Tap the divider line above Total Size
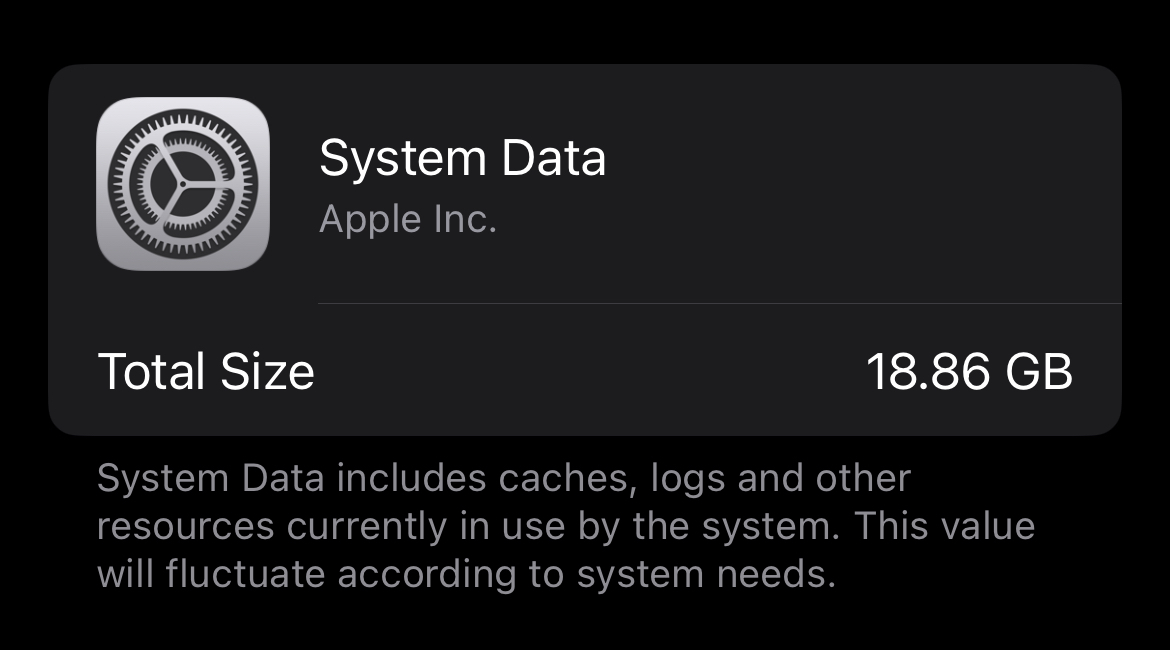Screen dimensions: 1170x650 718,302
